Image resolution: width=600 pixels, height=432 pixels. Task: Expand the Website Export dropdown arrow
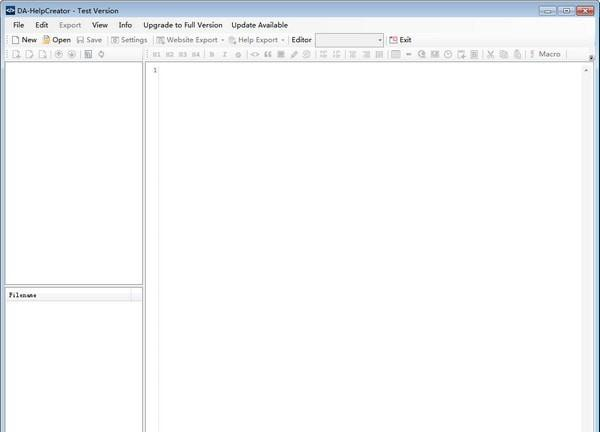click(x=222, y=40)
